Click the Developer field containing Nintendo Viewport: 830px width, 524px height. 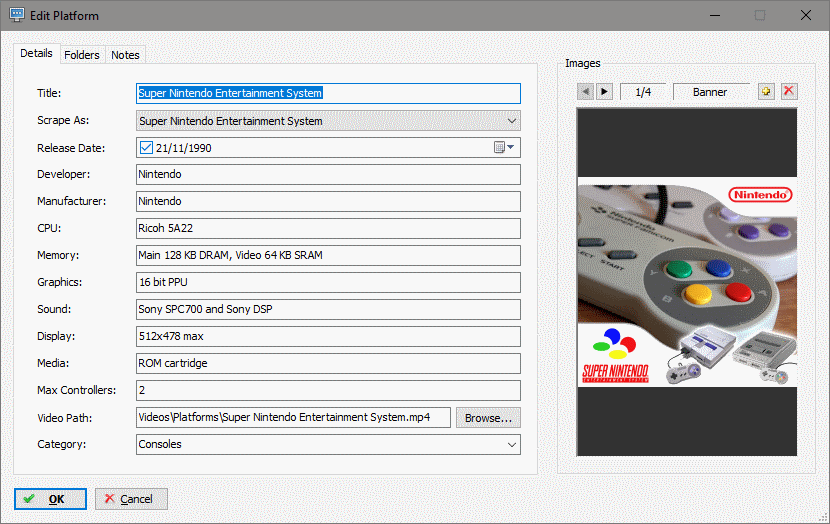coord(328,174)
